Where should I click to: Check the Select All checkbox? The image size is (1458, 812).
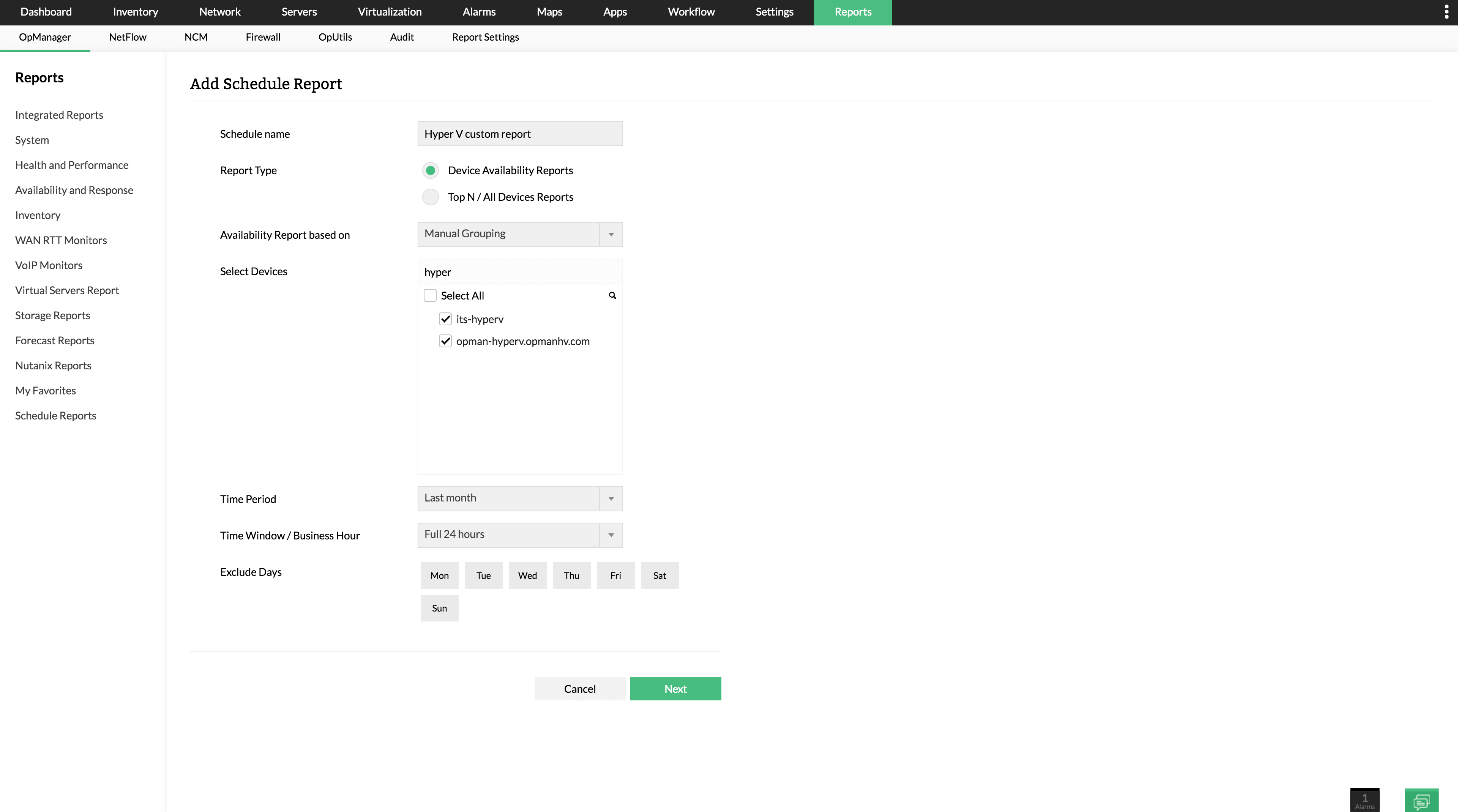pyautogui.click(x=430, y=295)
